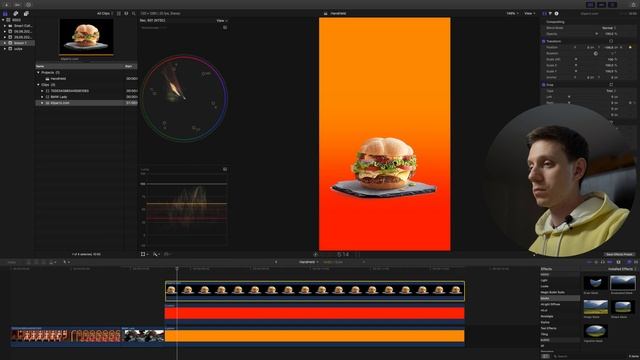Open waveform scope settings icon
This screenshot has width=640, height=360.
coord(225,169)
